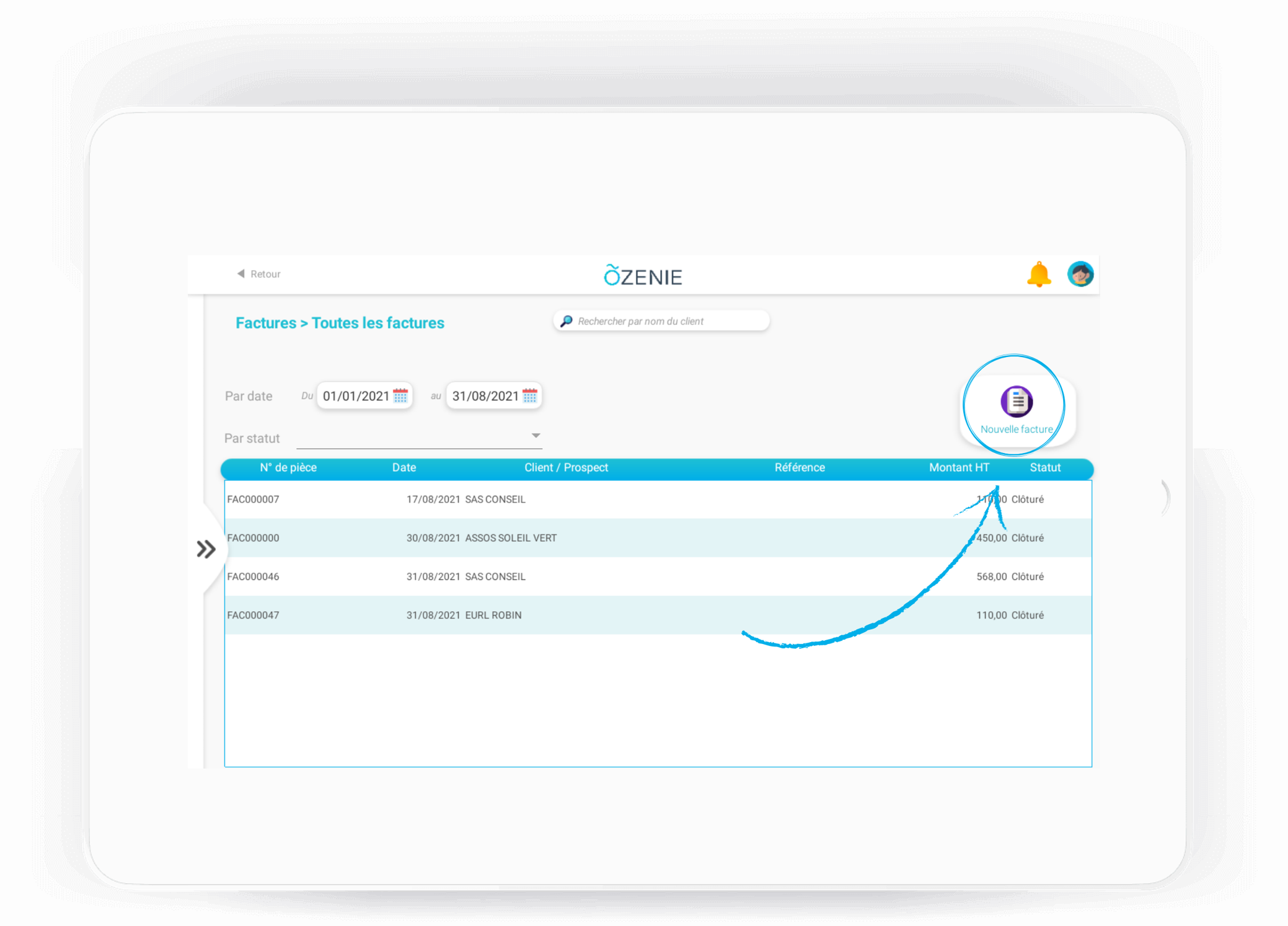
Task: Click amount 110,00 in EURL ROBIN row
Action: pyautogui.click(x=992, y=615)
